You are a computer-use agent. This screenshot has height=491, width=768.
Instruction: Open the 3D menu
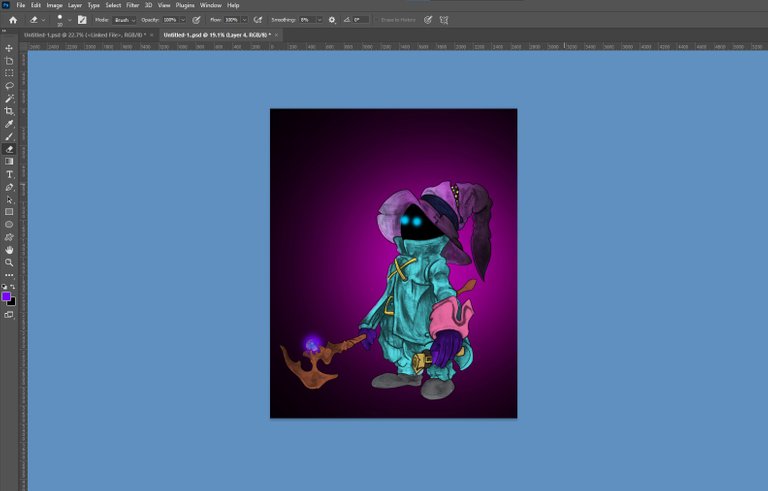[x=148, y=5]
